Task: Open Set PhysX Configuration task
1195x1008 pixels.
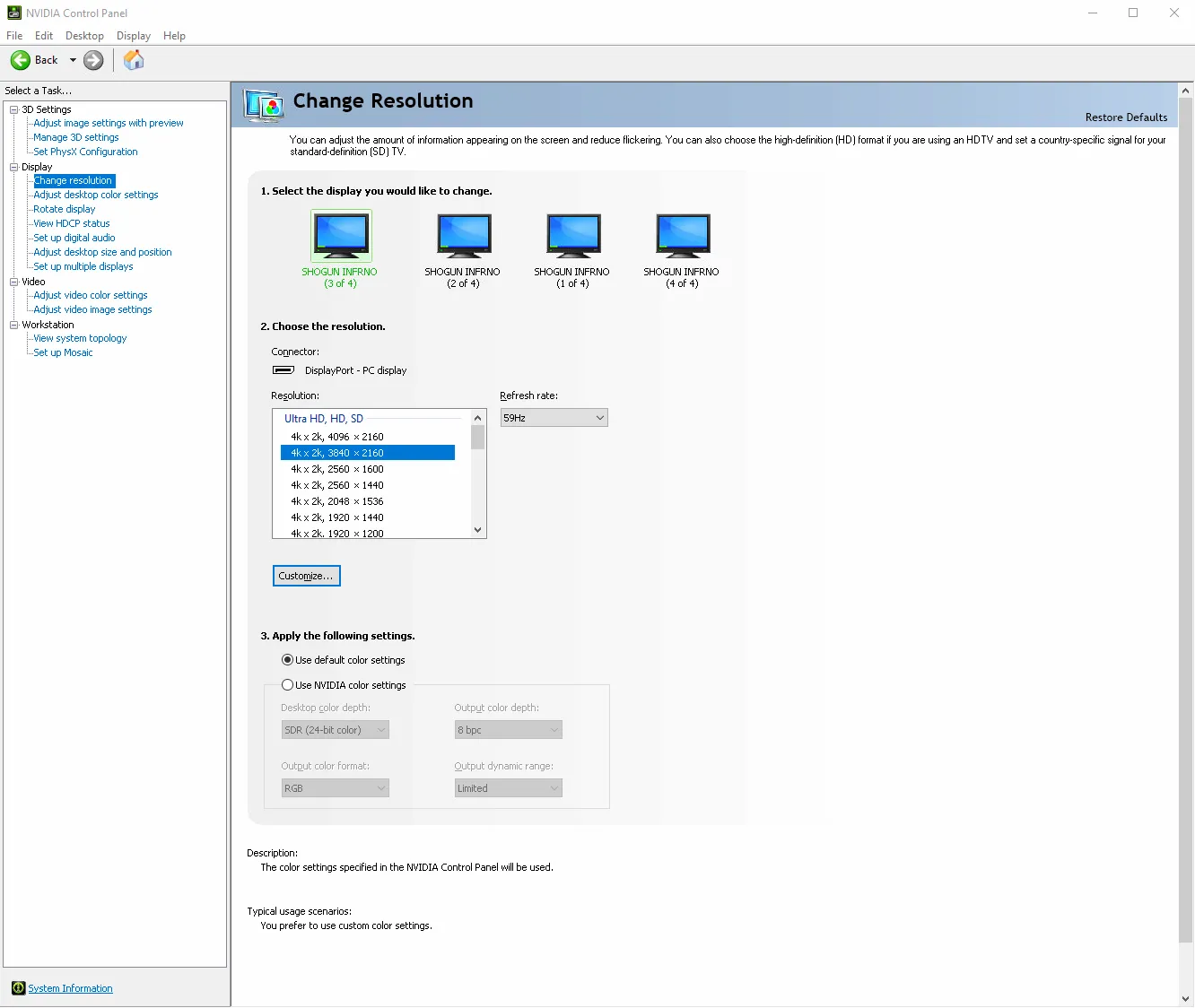Action: tap(85, 152)
